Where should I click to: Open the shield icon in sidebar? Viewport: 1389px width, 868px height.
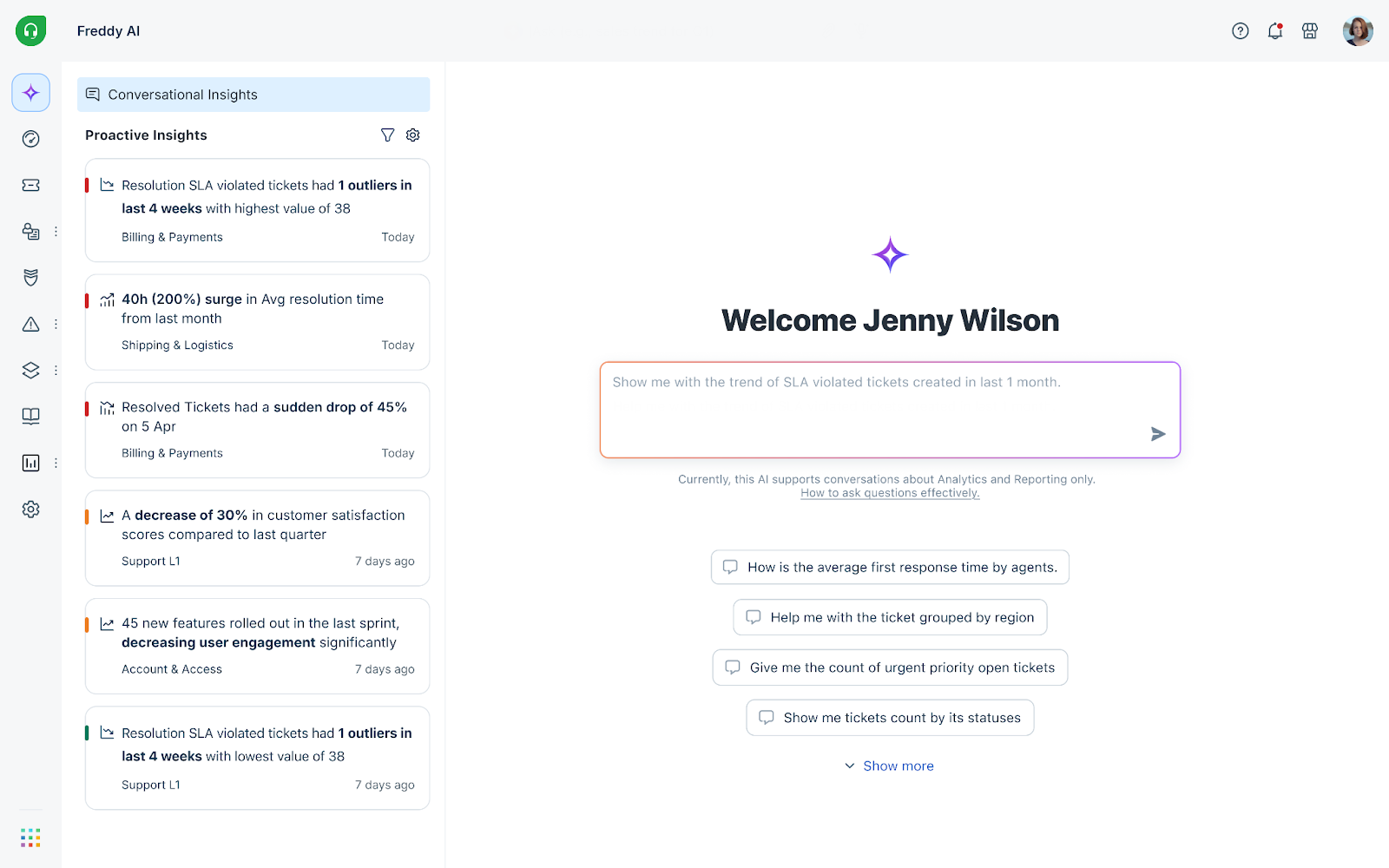30,278
